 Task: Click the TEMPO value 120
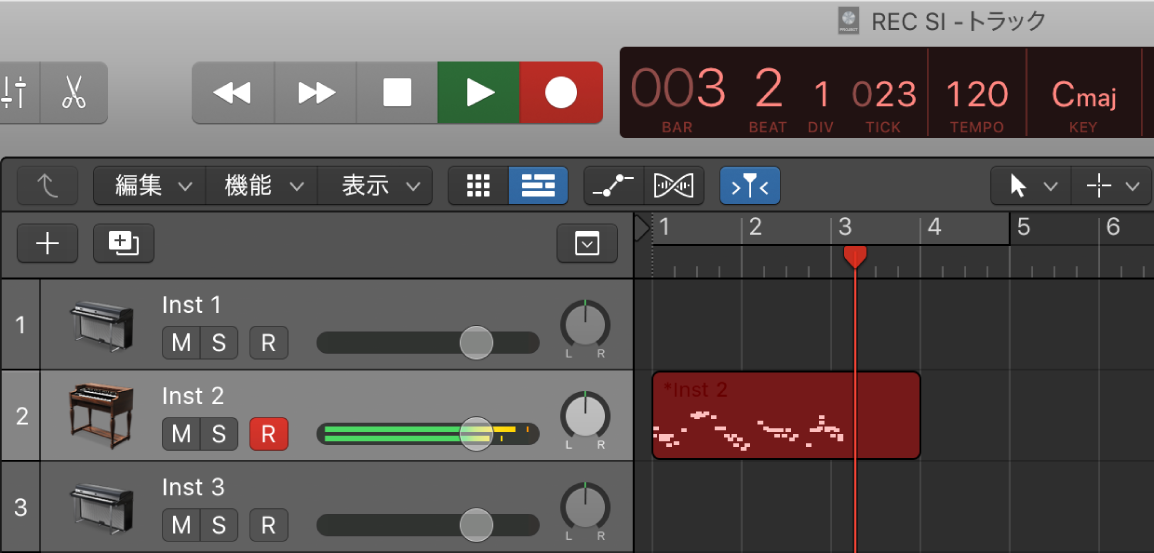977,95
